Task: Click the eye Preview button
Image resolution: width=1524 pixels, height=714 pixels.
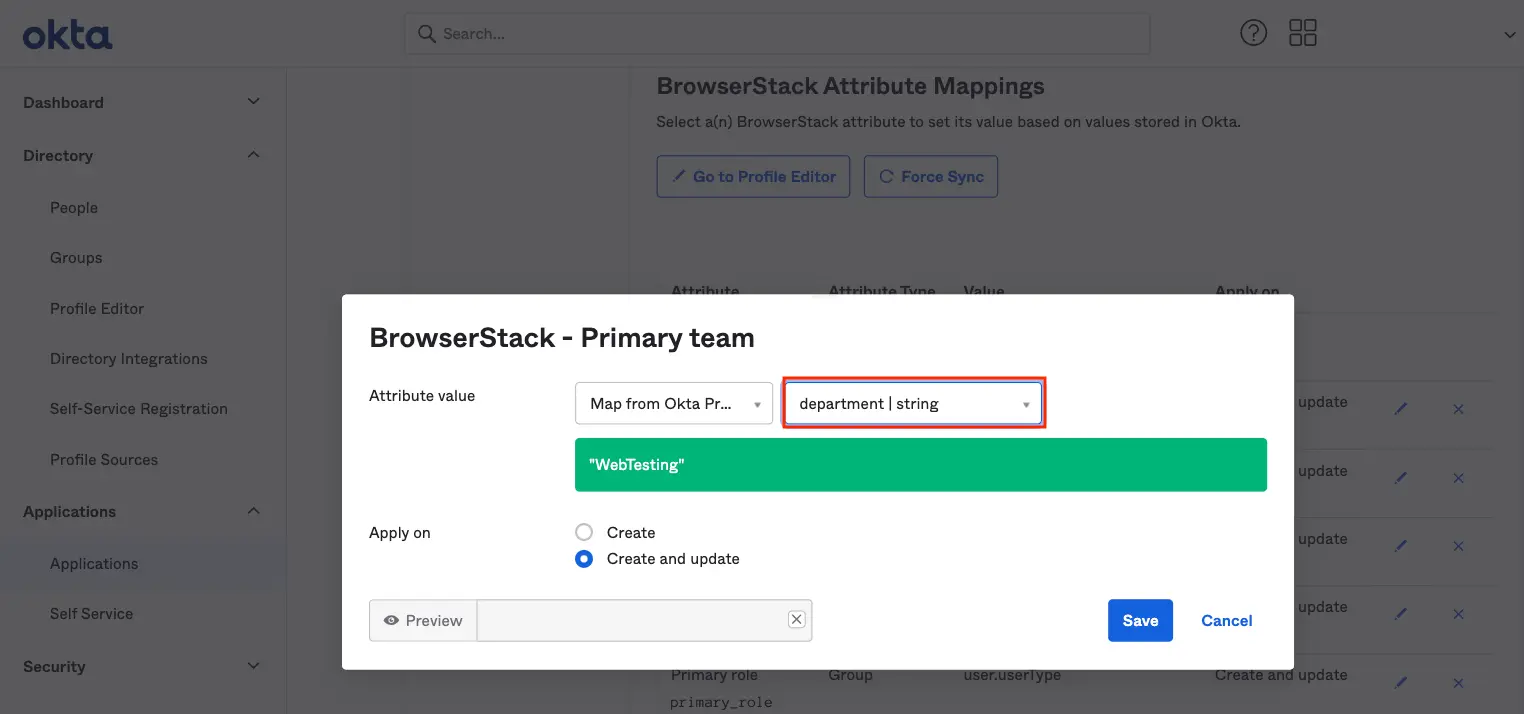Action: [x=423, y=621]
